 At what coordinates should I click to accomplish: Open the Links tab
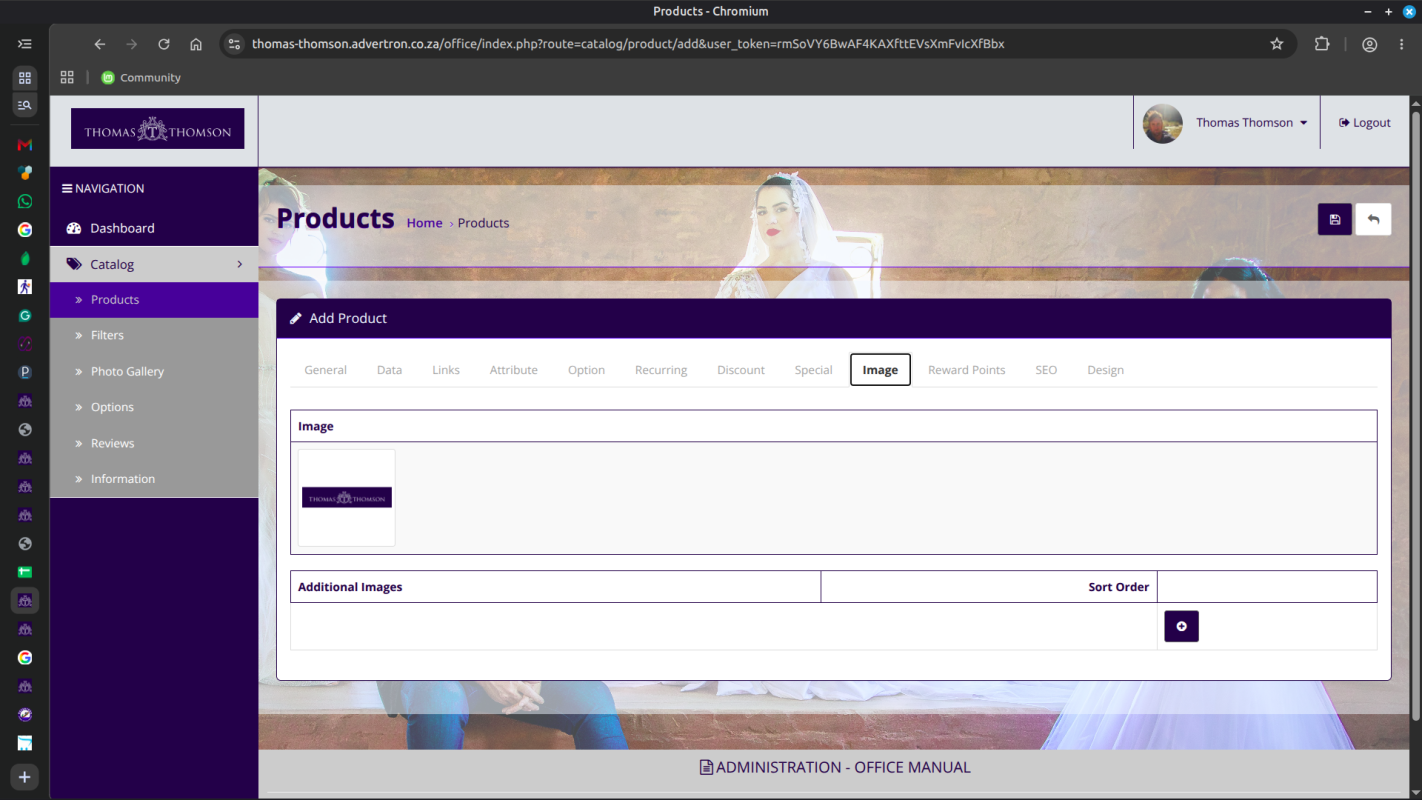pyautogui.click(x=446, y=370)
